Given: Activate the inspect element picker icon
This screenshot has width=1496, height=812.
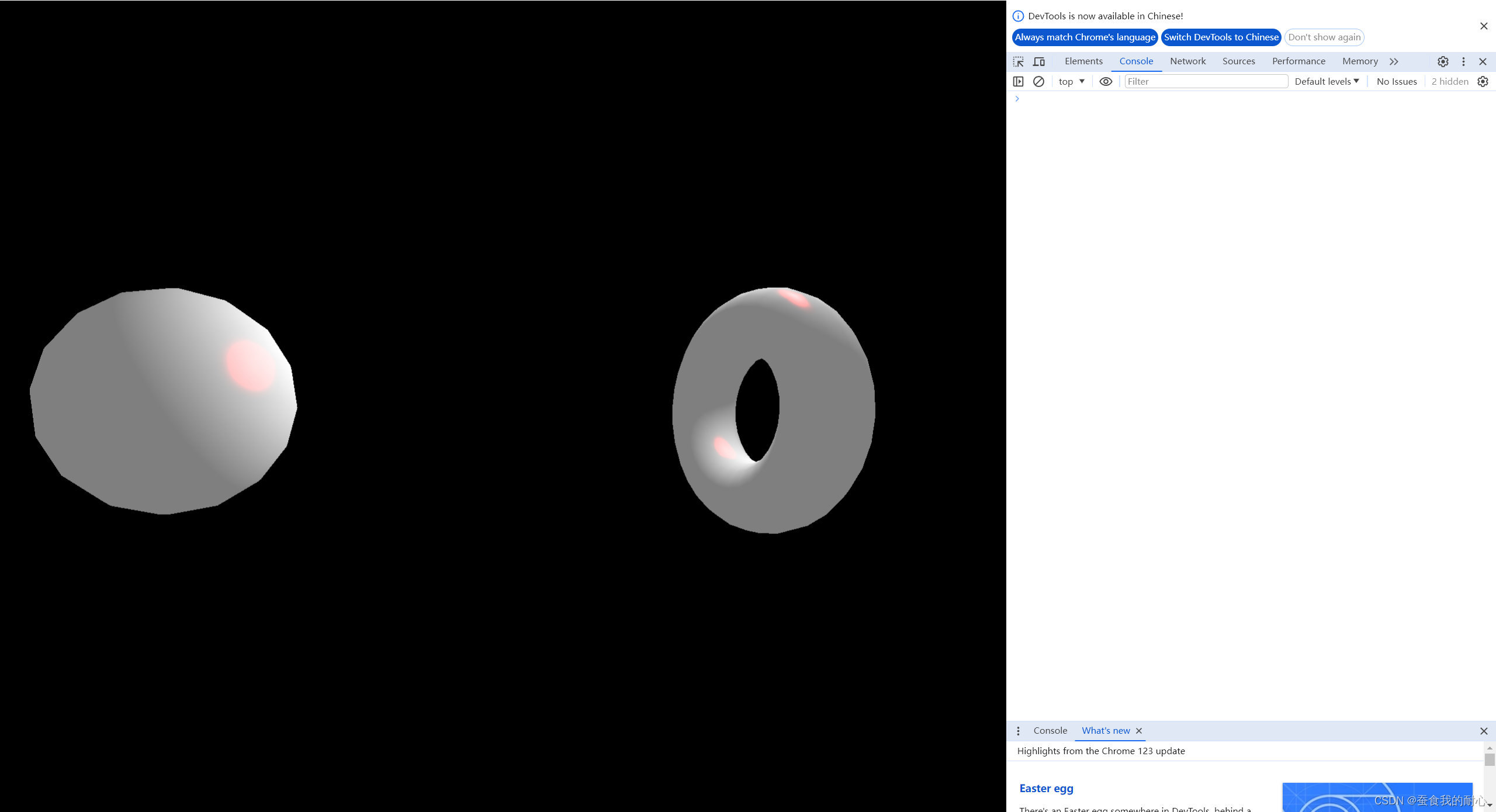Looking at the screenshot, I should tap(1019, 61).
